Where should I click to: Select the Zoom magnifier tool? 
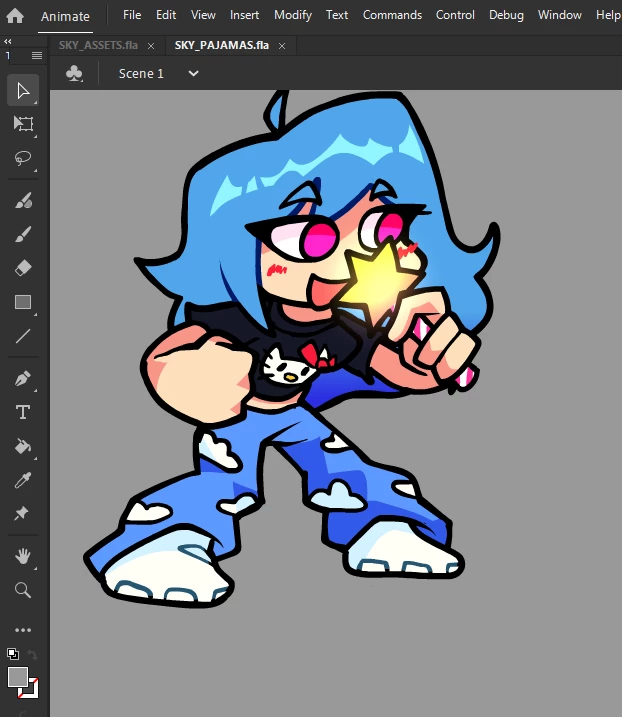click(23, 590)
